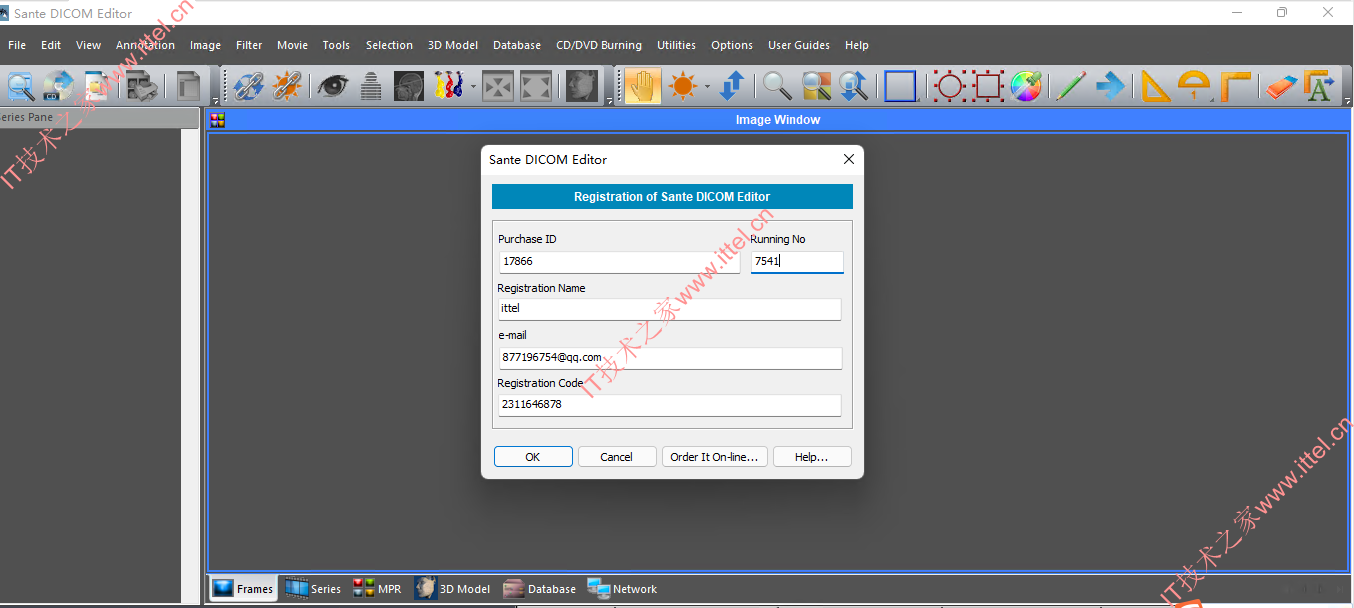This screenshot has width=1354, height=608.
Task: Open the File menu
Action: coord(17,45)
